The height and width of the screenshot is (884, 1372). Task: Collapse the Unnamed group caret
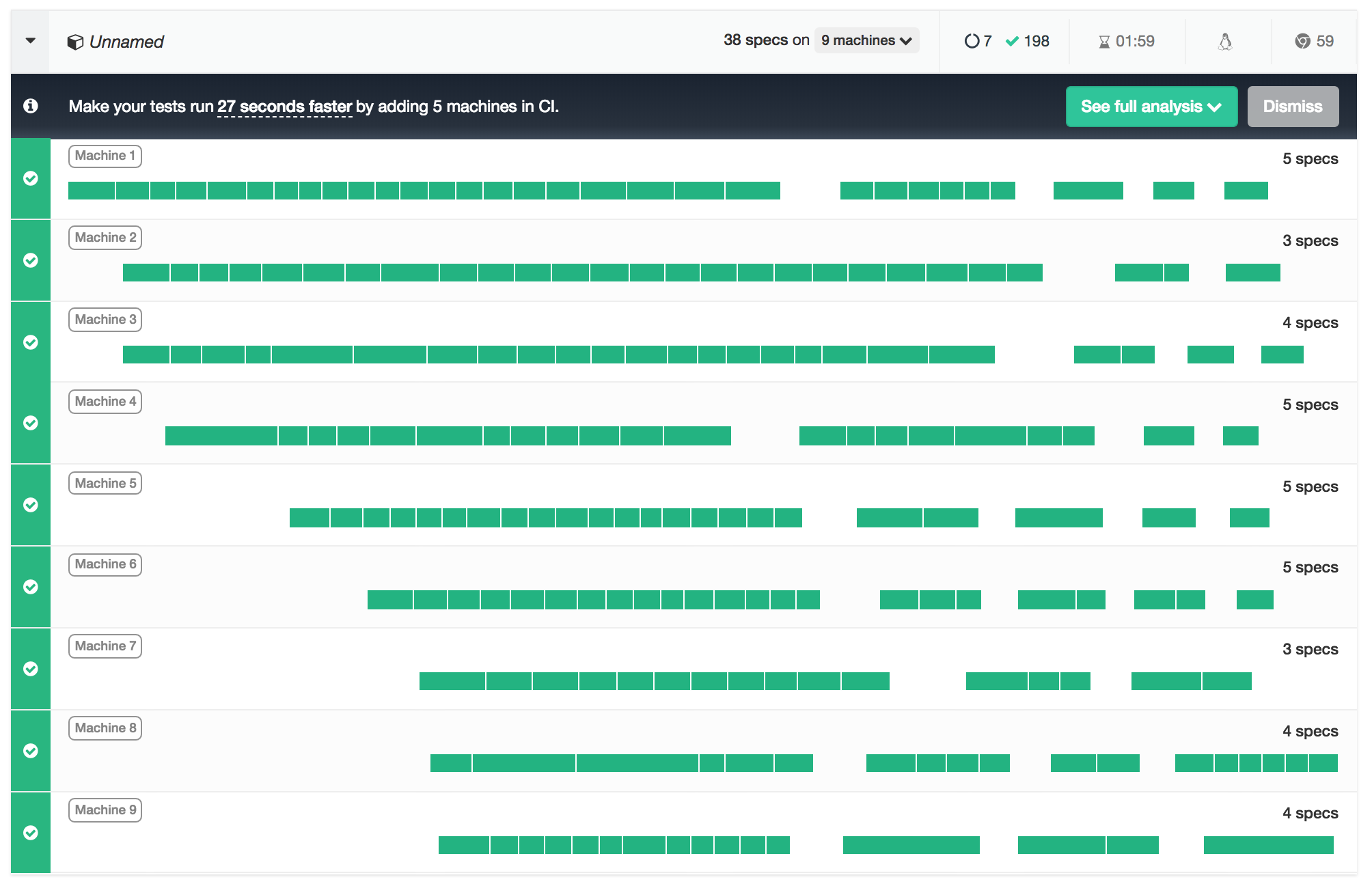[x=30, y=41]
